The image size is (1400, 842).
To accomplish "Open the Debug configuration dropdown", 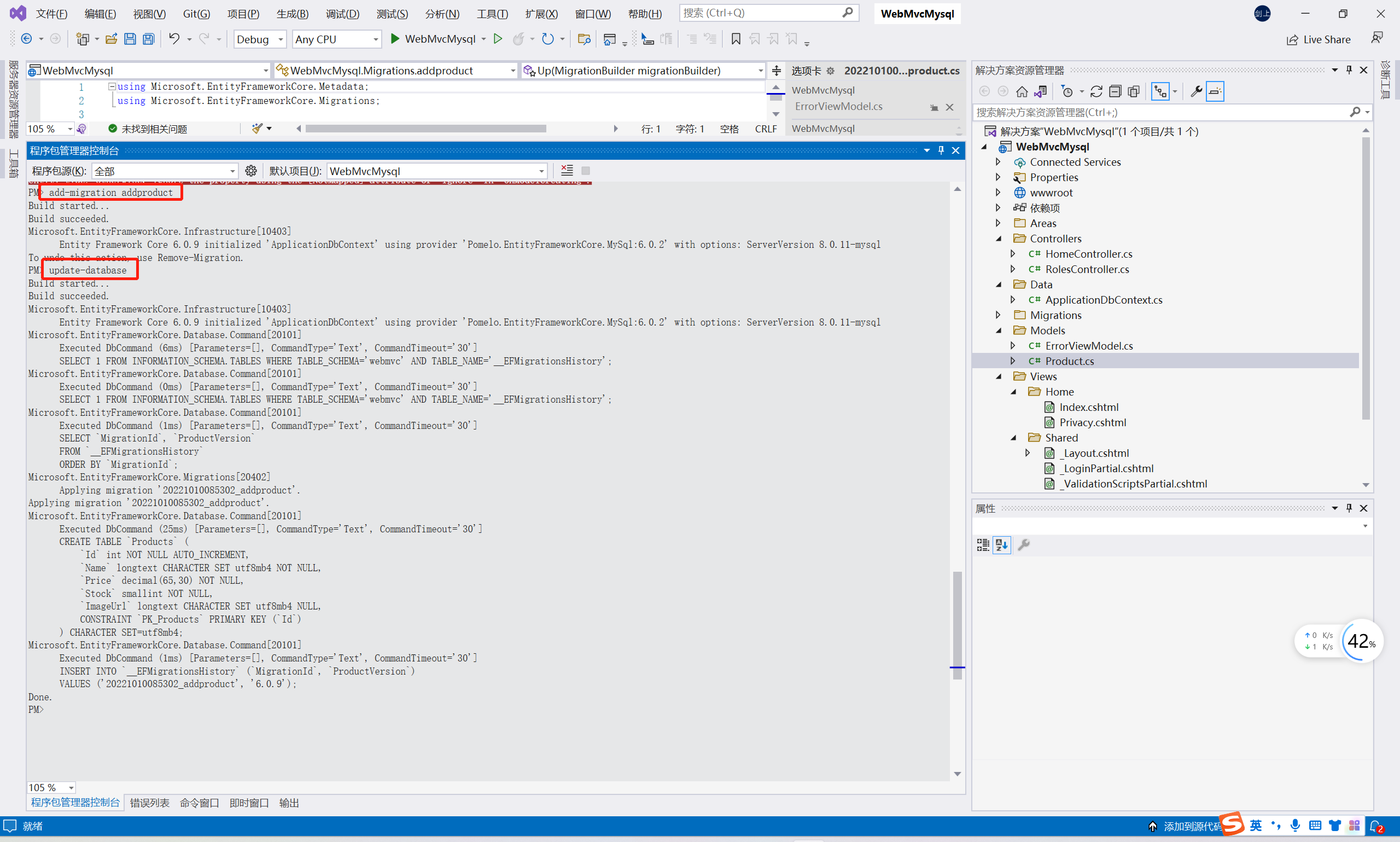I will (259, 39).
